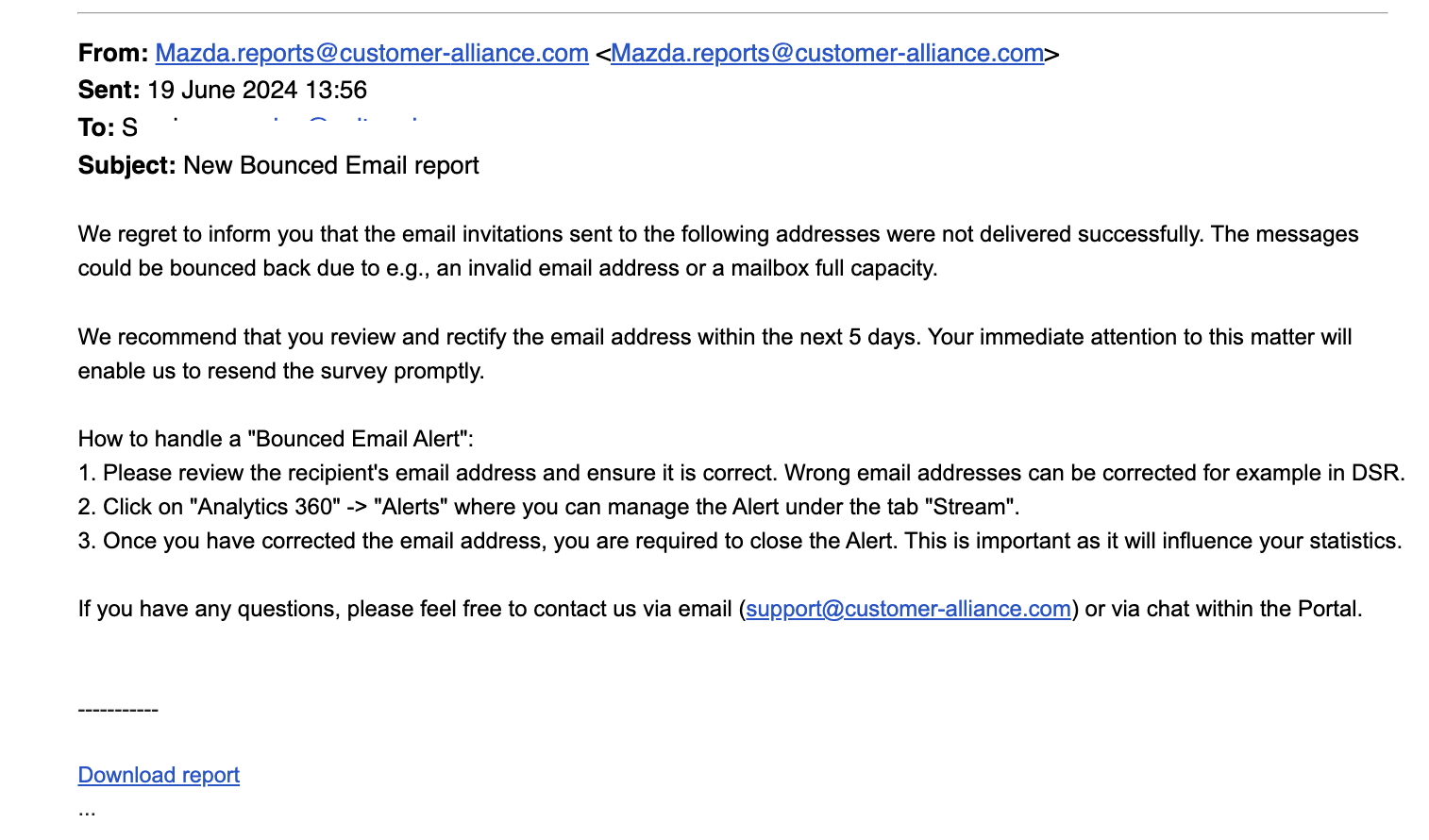This screenshot has height=840, width=1429.
Task: Open the support@customer-alliance.com email link
Action: pyautogui.click(x=908, y=609)
